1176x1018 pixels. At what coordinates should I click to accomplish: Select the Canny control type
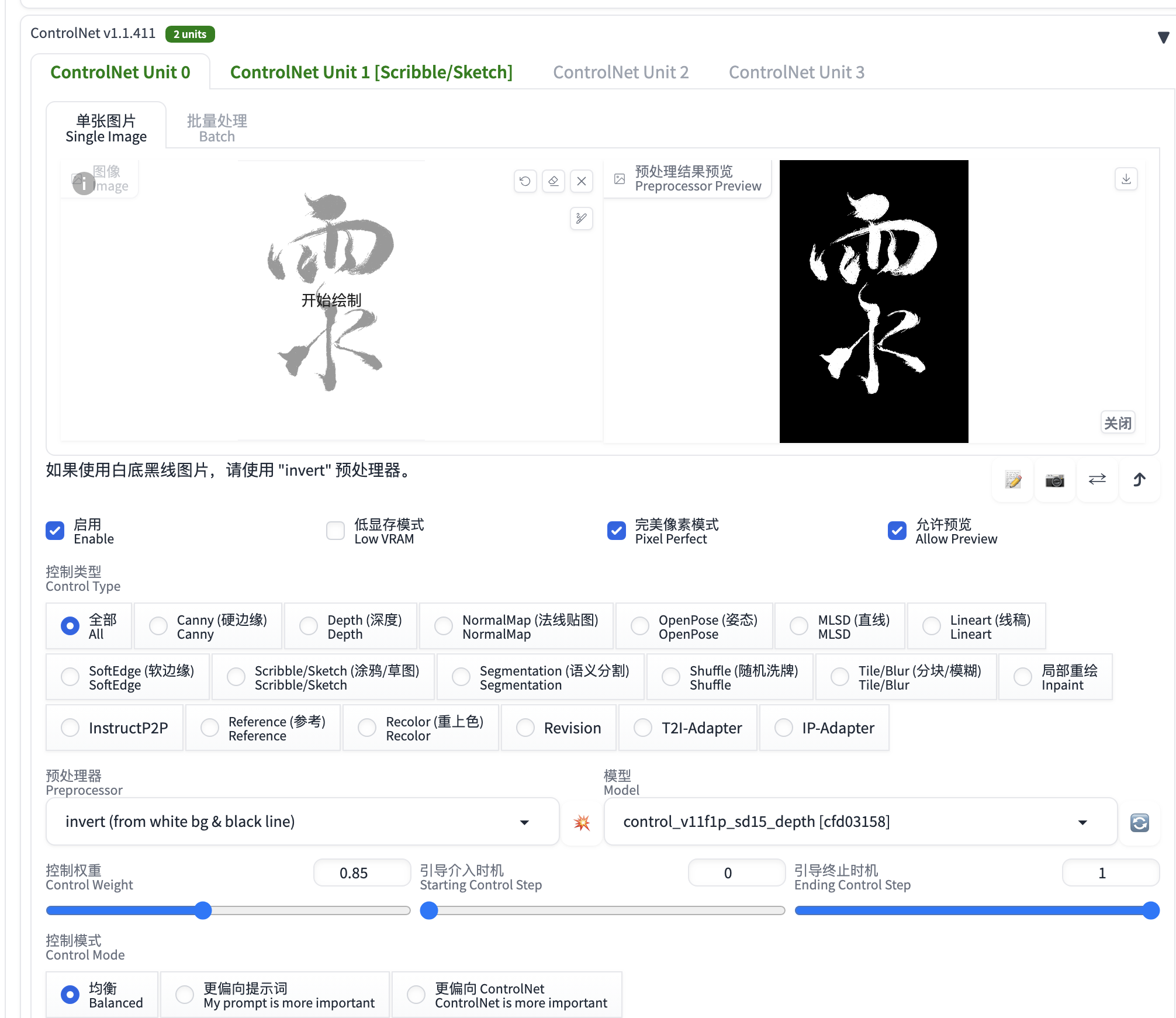(x=208, y=626)
